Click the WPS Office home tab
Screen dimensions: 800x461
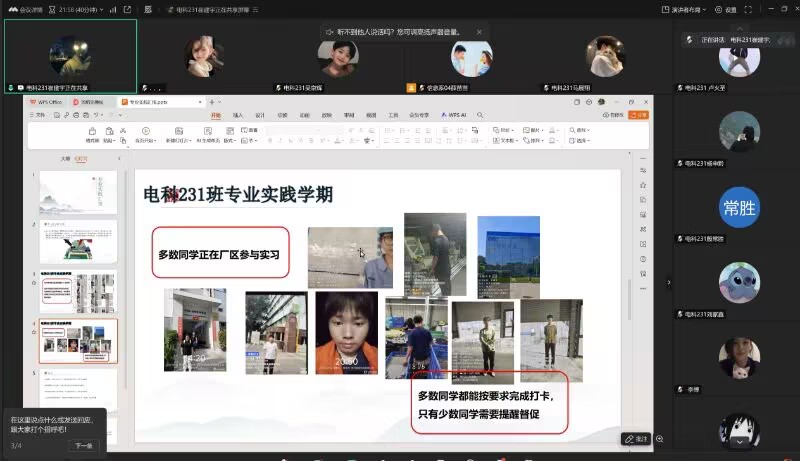47,102
